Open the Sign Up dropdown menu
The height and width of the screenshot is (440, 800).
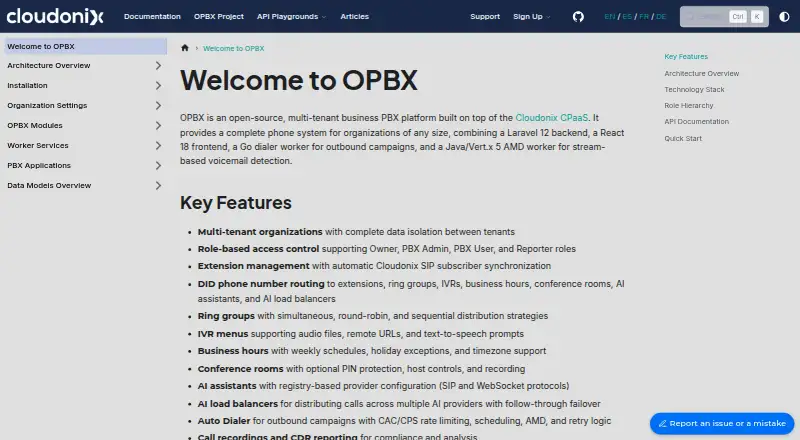click(532, 16)
